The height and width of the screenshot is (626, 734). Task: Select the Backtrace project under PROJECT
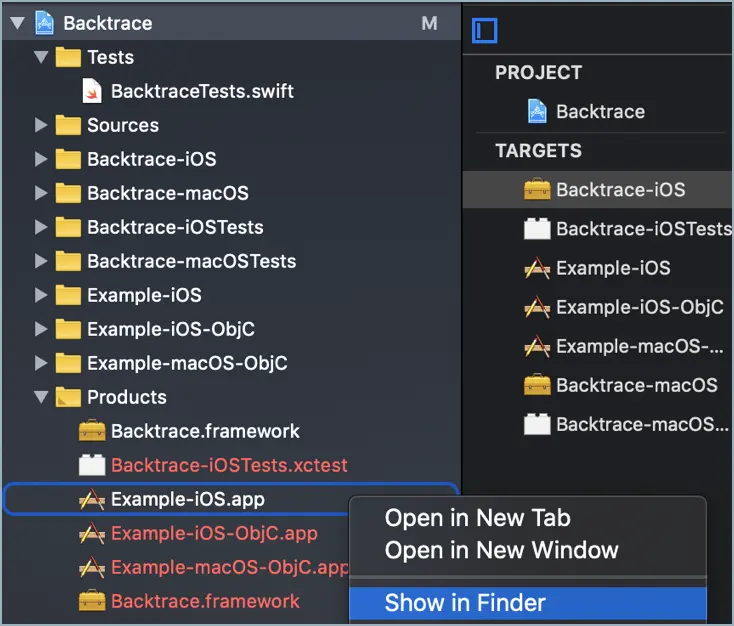pyautogui.click(x=599, y=112)
